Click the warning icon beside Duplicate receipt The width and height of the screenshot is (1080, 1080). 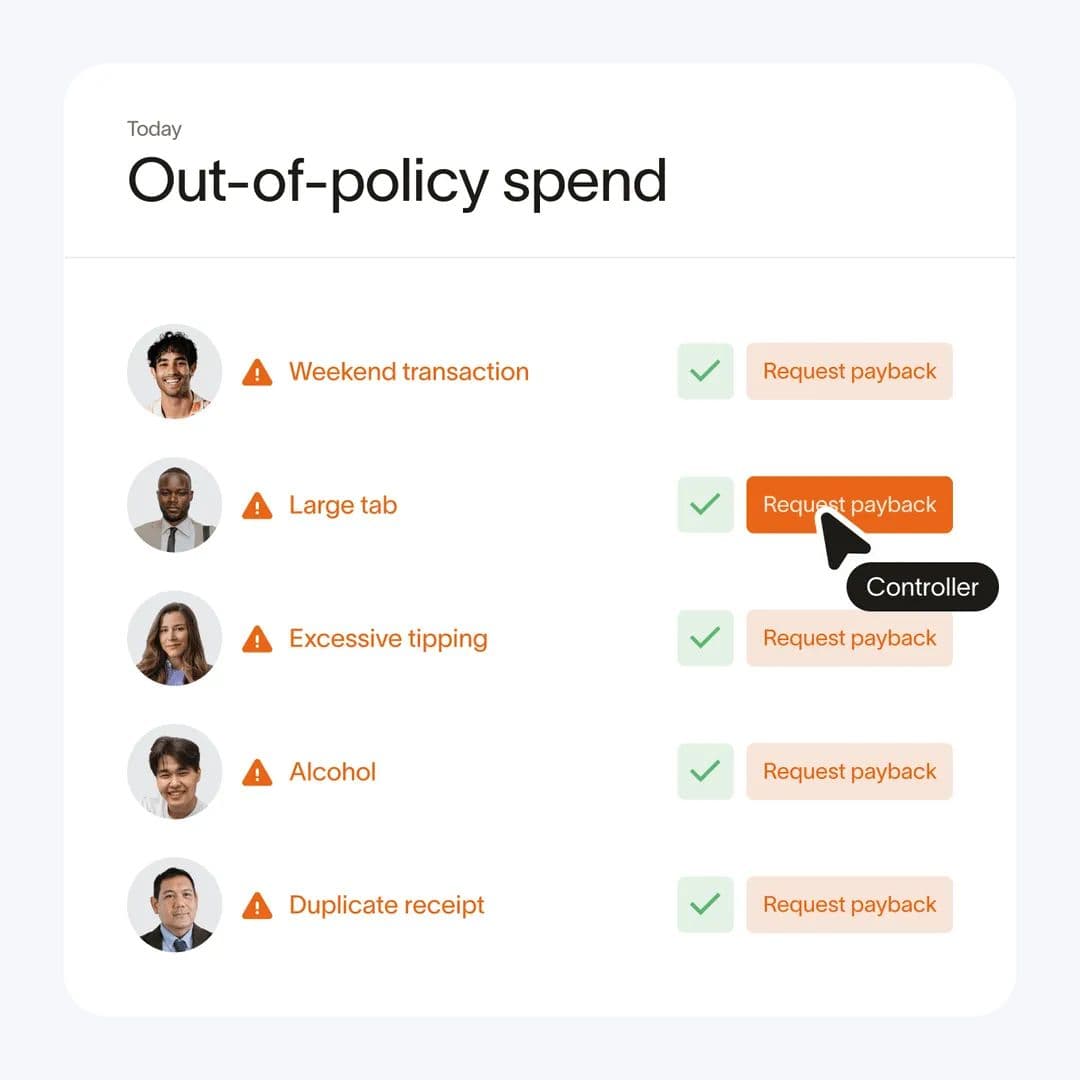[257, 904]
